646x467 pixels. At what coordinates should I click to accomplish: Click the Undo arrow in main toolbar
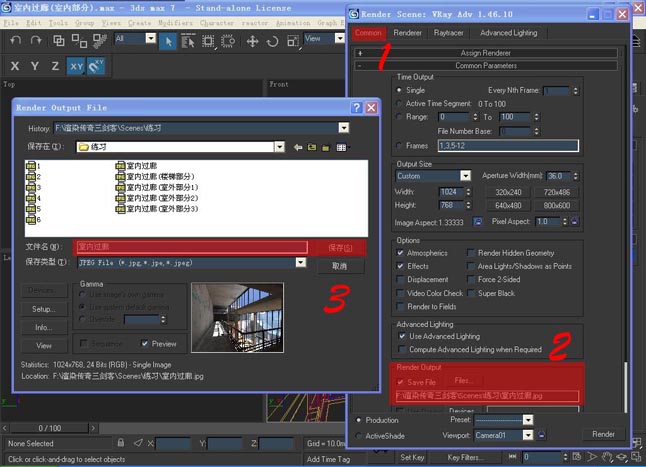coord(16,40)
